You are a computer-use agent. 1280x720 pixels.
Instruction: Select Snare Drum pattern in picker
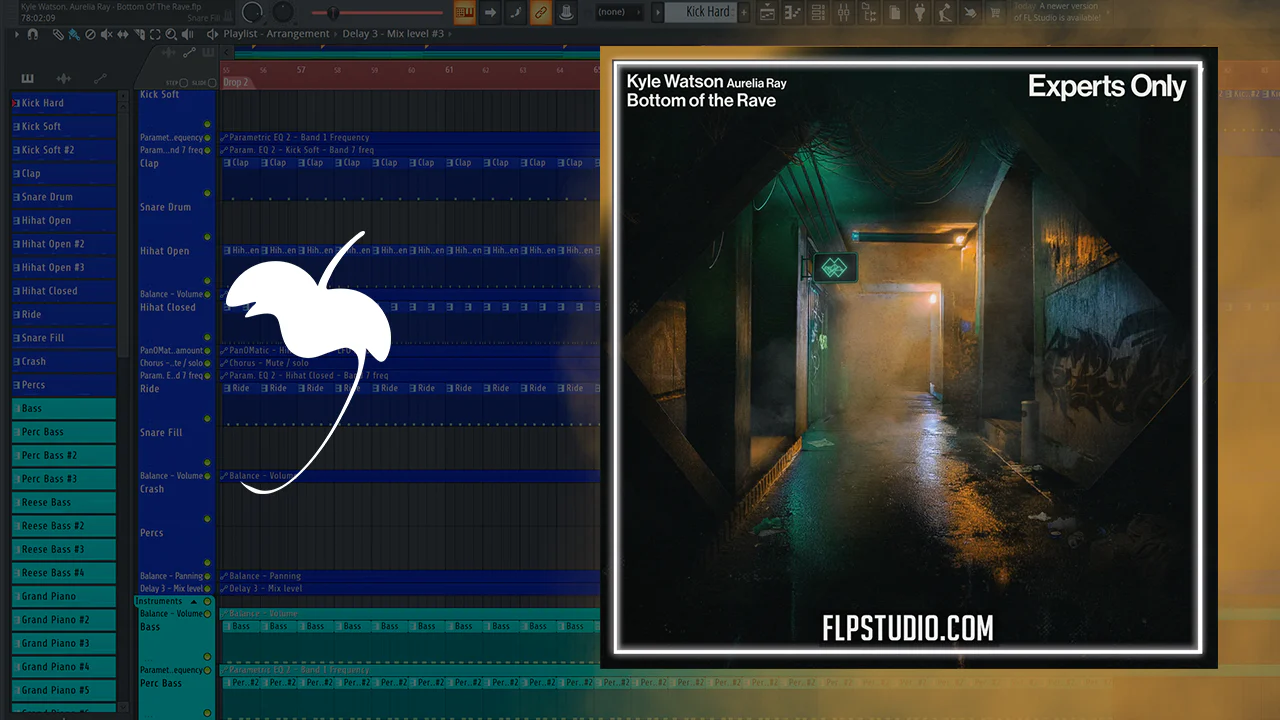coord(64,197)
